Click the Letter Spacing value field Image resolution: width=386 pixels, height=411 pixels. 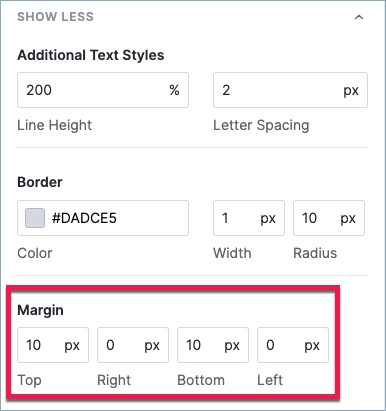(x=290, y=90)
